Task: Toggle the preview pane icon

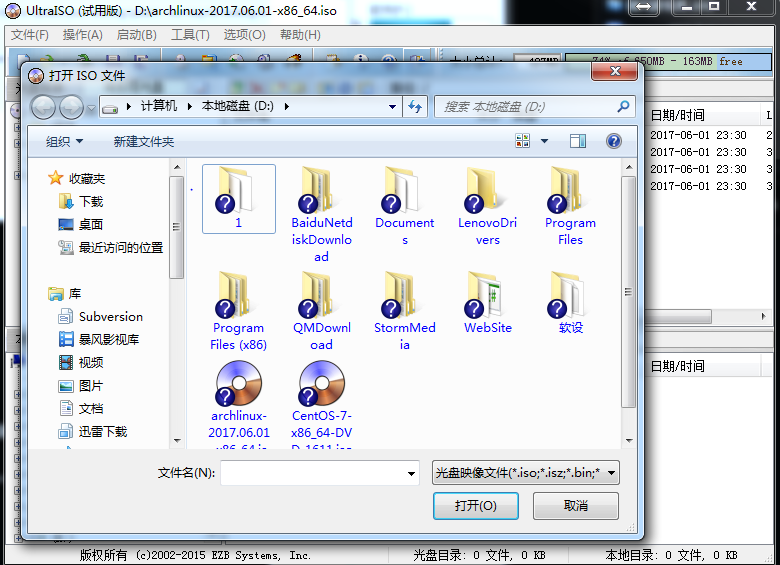Action: point(578,141)
